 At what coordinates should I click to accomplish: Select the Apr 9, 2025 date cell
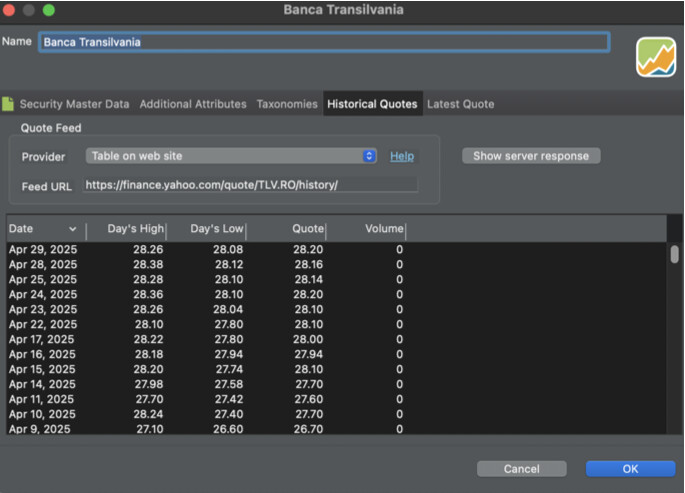39,429
